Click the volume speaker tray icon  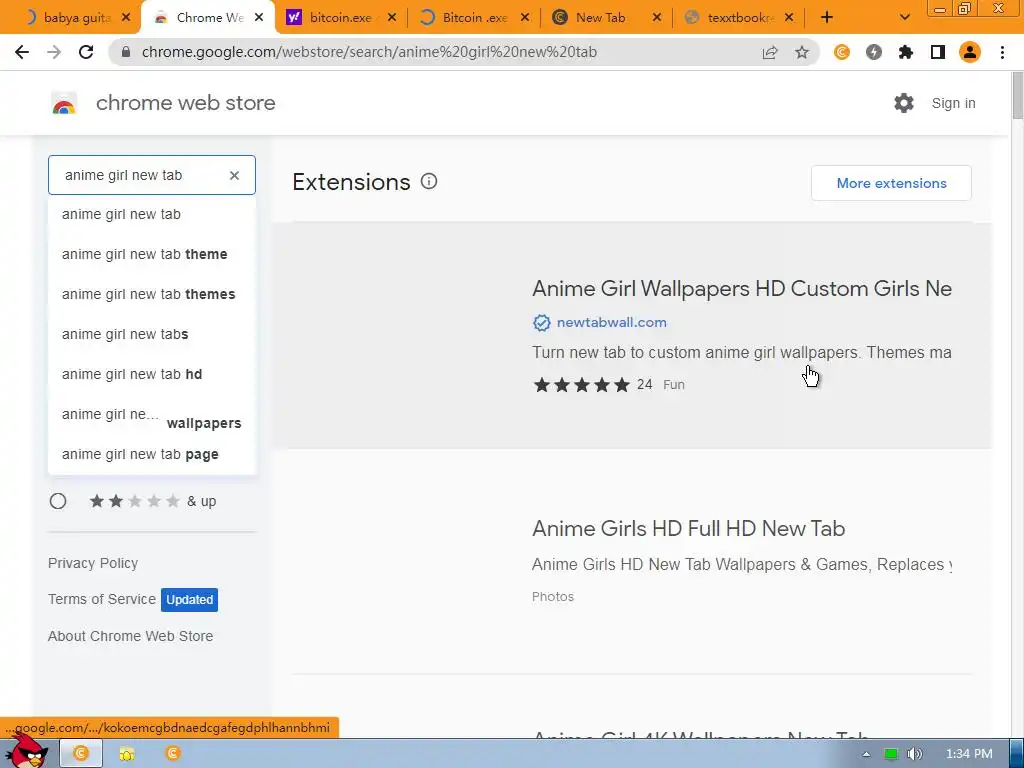[914, 754]
